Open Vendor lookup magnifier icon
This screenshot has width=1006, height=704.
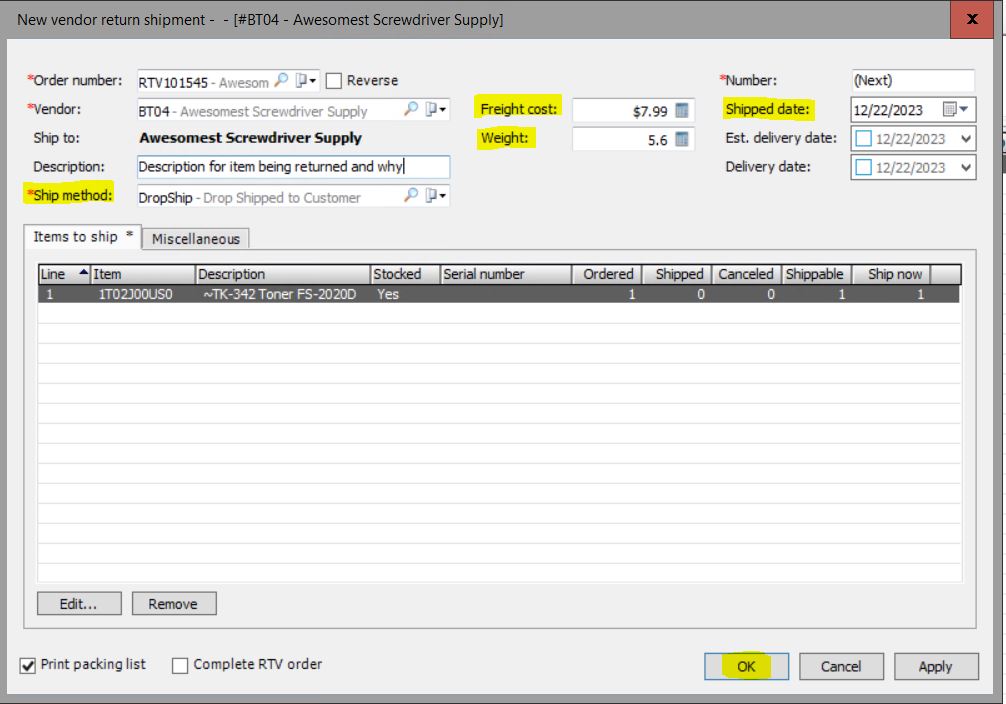pyautogui.click(x=411, y=110)
